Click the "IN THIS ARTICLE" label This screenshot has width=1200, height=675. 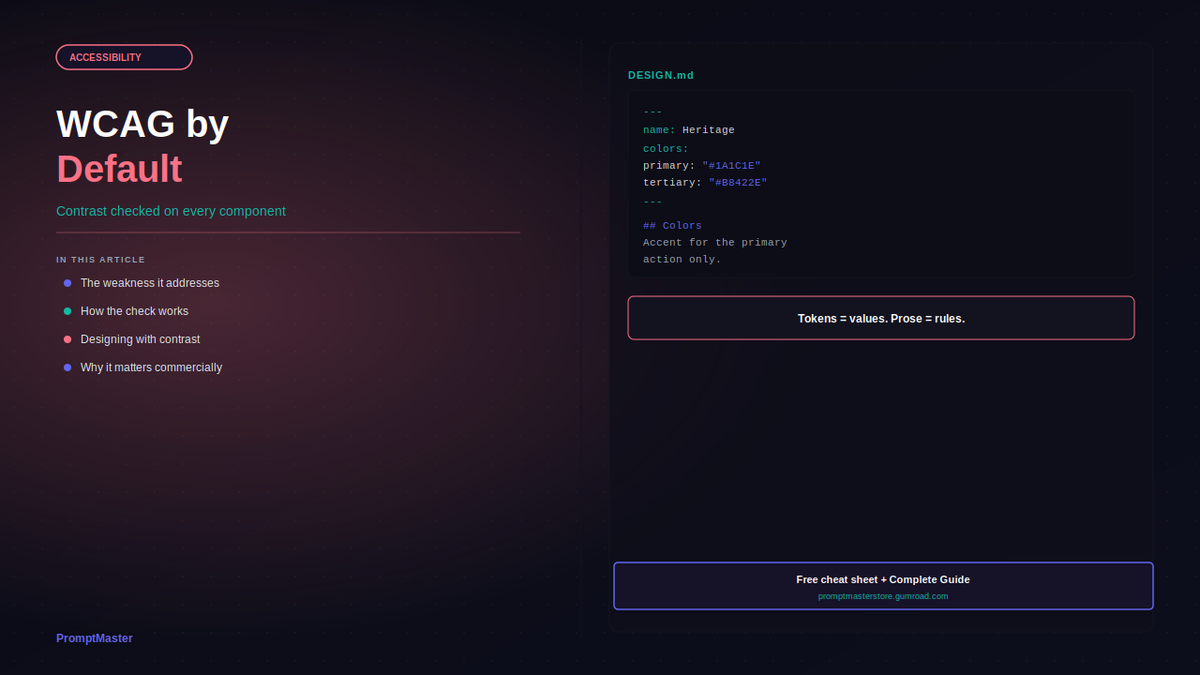(101, 260)
